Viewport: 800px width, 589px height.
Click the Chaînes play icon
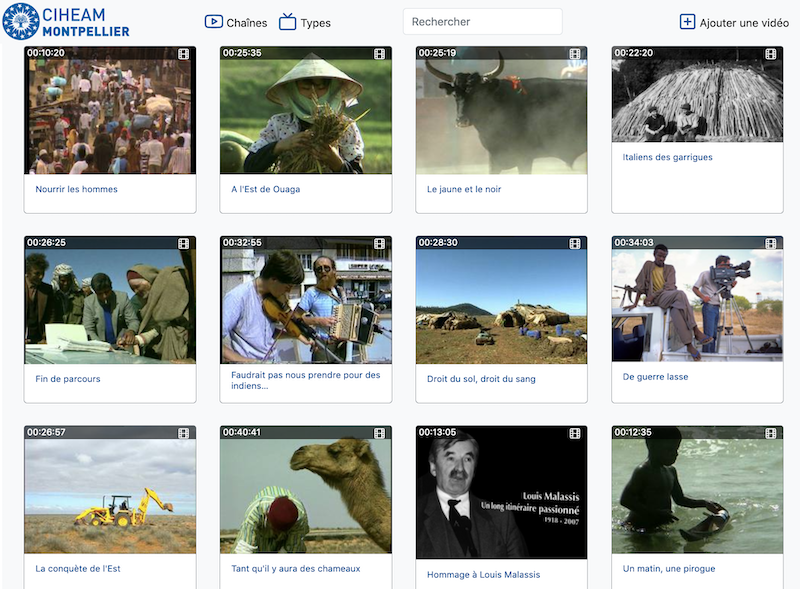pyautogui.click(x=213, y=21)
